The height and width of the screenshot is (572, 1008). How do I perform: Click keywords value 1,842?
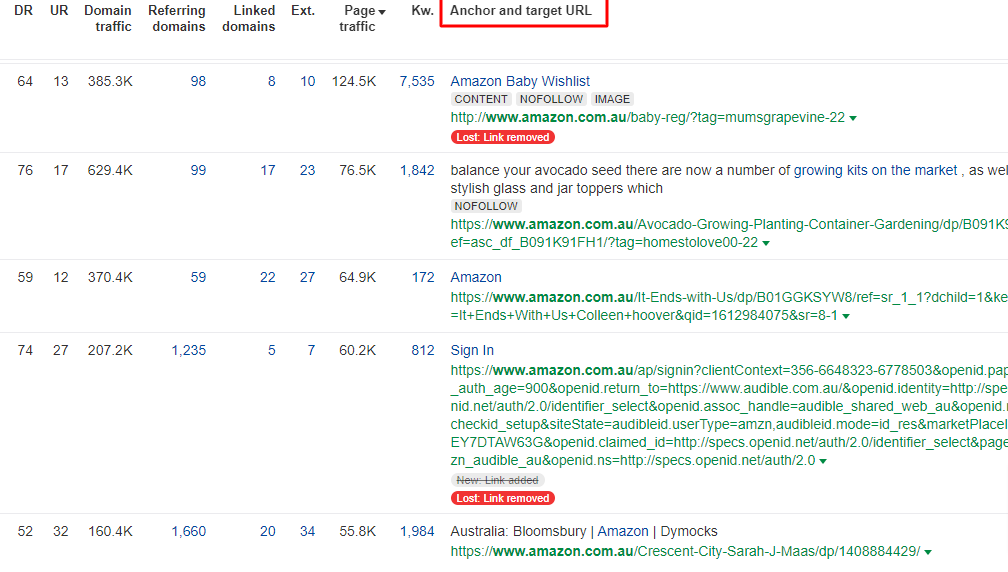pyautogui.click(x=417, y=170)
